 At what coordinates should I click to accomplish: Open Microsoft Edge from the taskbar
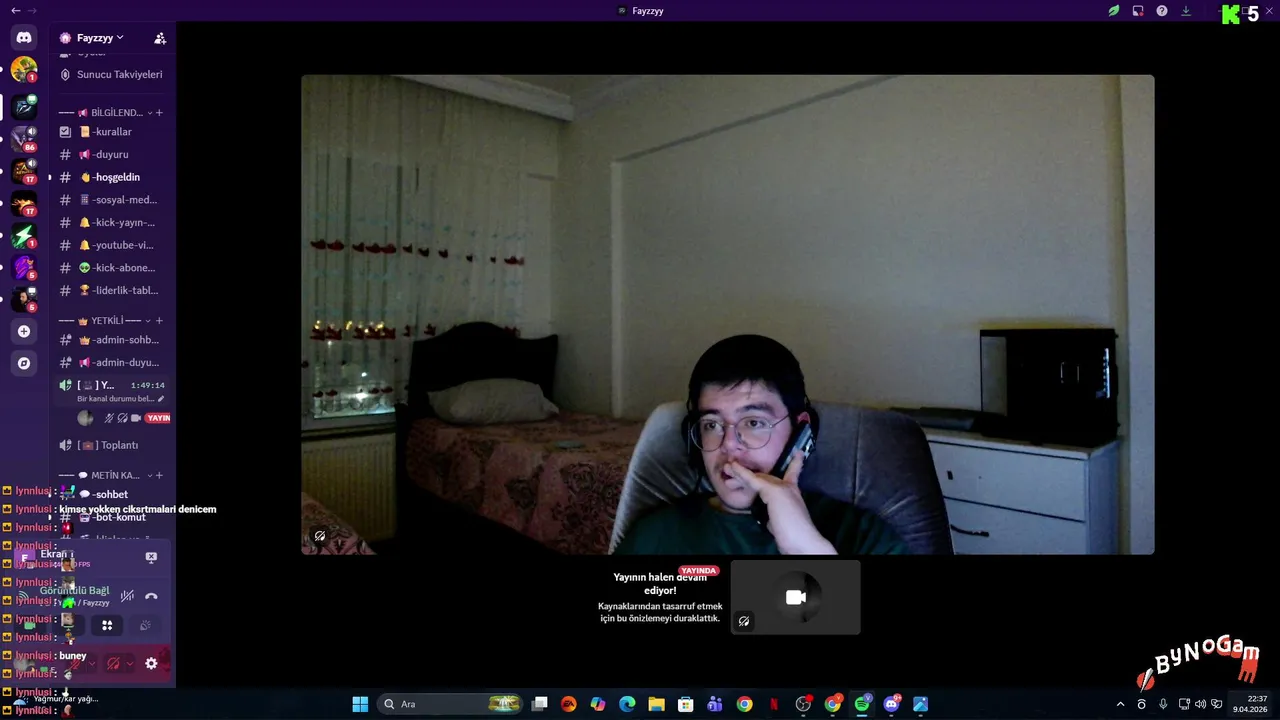point(627,704)
